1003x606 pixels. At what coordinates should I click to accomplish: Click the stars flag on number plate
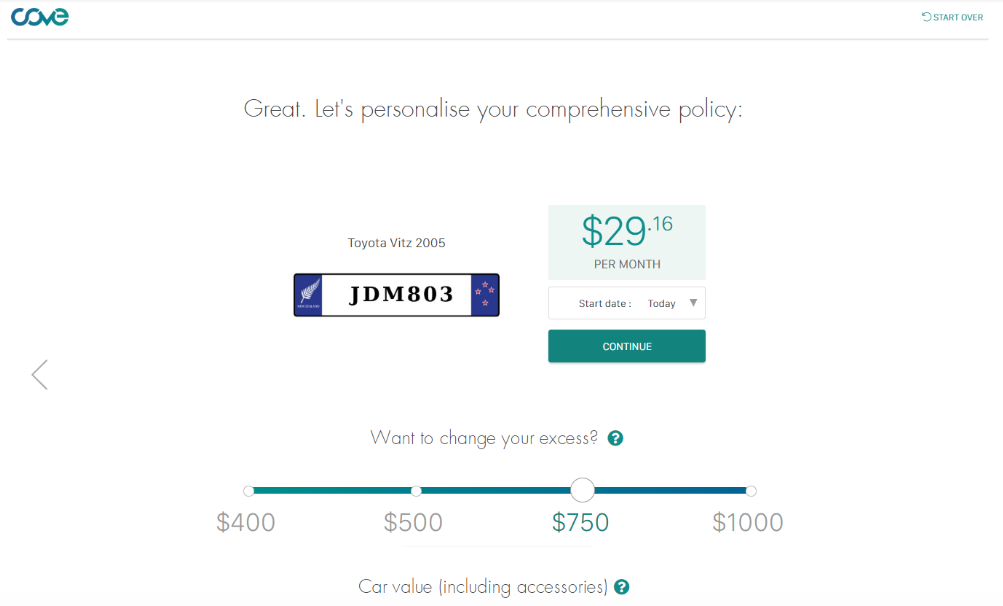tap(485, 295)
